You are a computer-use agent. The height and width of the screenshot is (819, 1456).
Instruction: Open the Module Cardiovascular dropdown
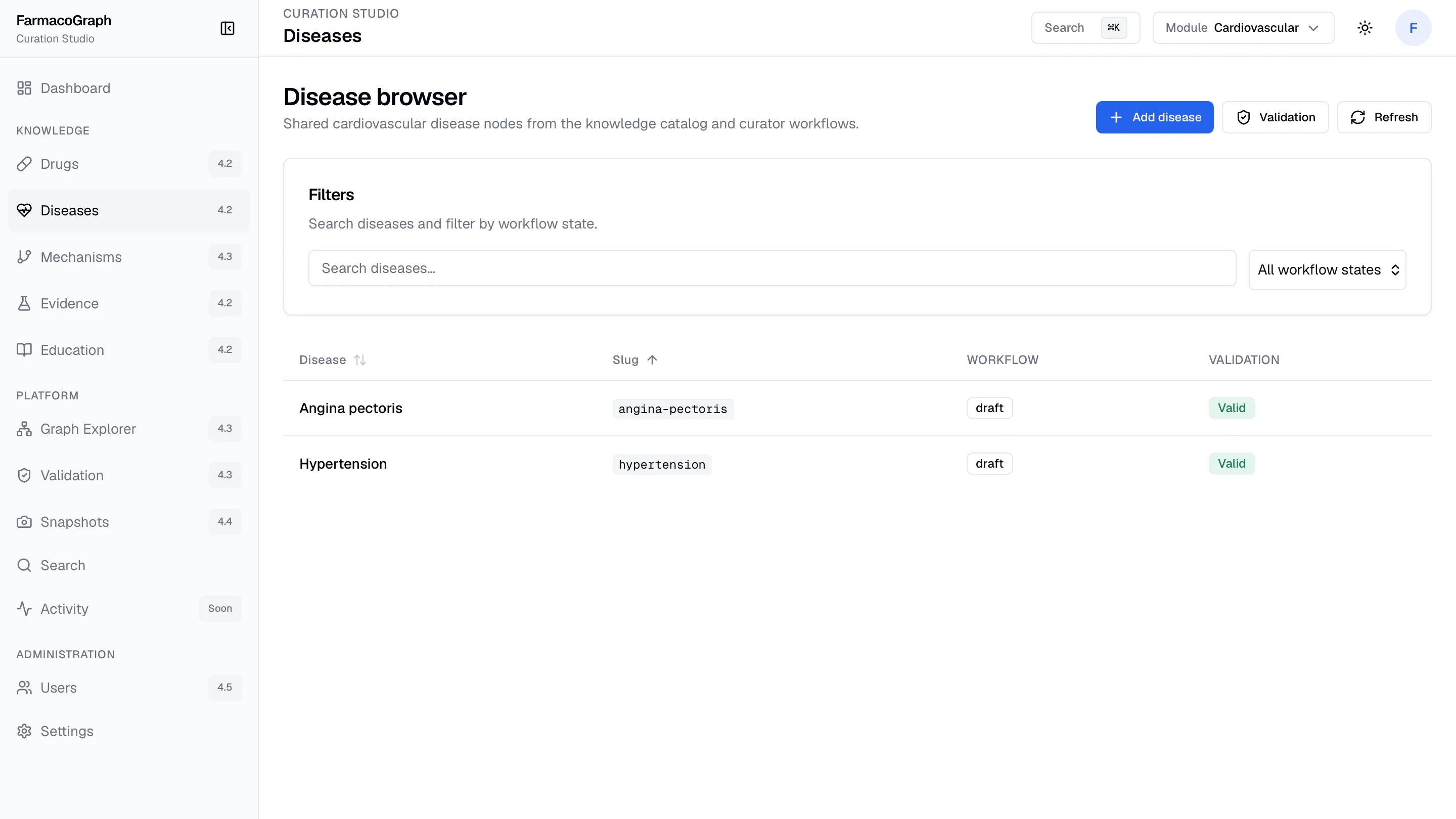pos(1243,28)
